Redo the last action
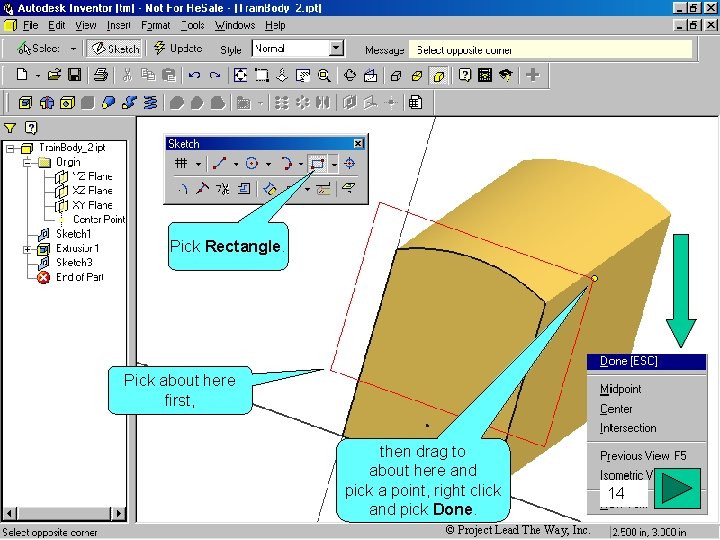Screen dimensions: 720x540 pyautogui.click(x=215, y=75)
